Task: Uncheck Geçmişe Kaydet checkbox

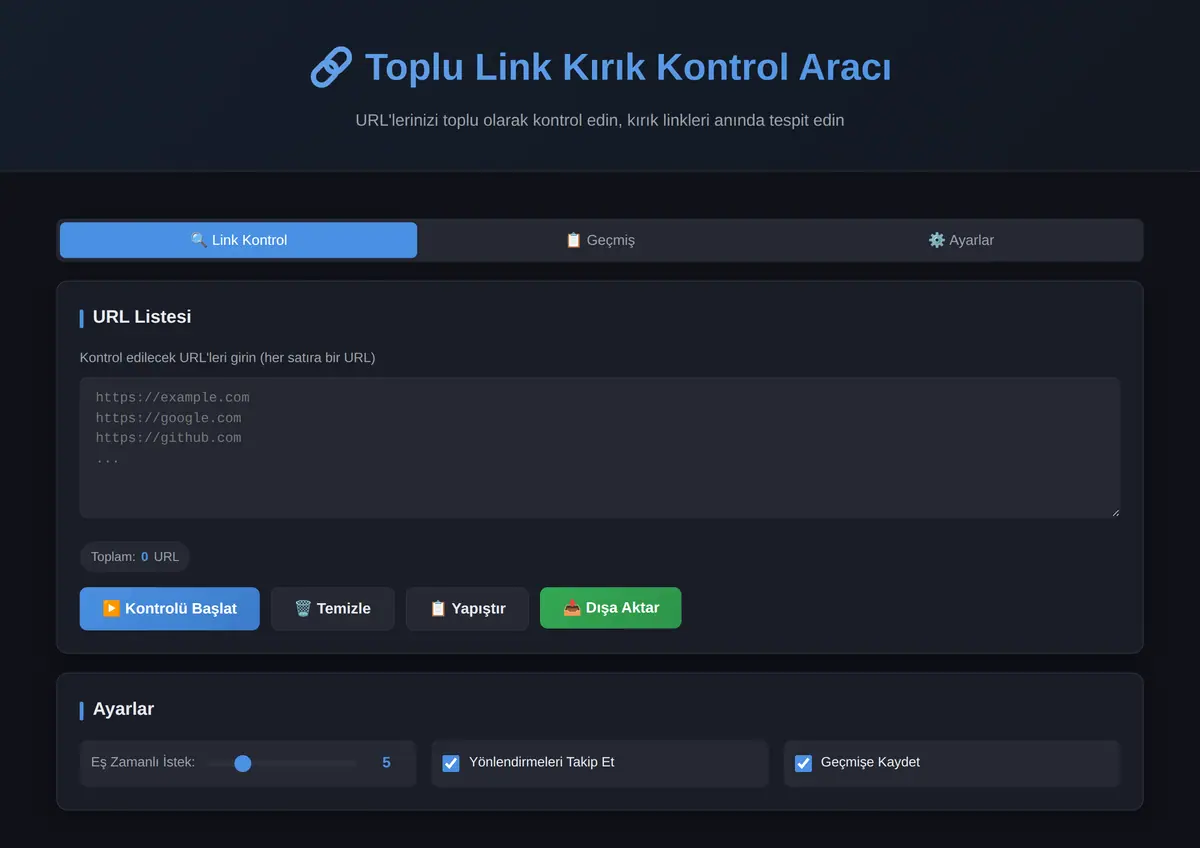Action: tap(803, 763)
